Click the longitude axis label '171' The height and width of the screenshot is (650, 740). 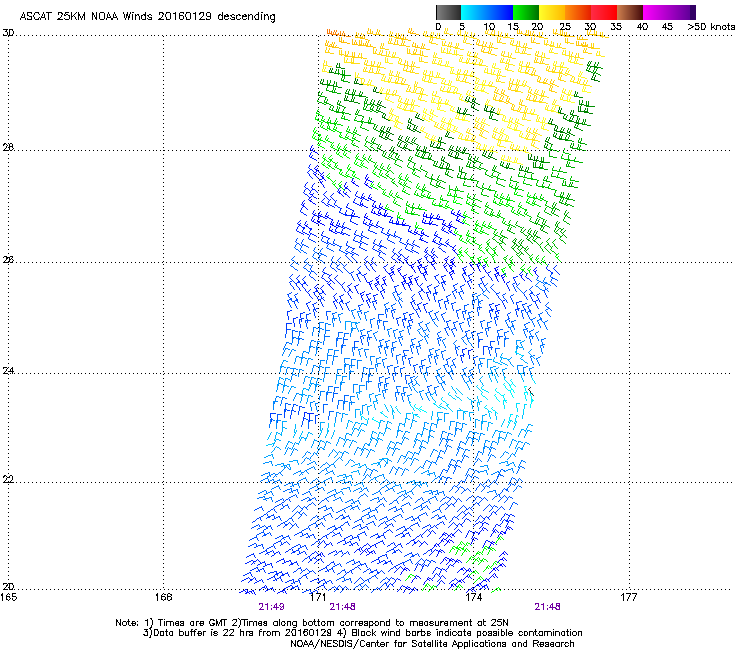click(318, 598)
